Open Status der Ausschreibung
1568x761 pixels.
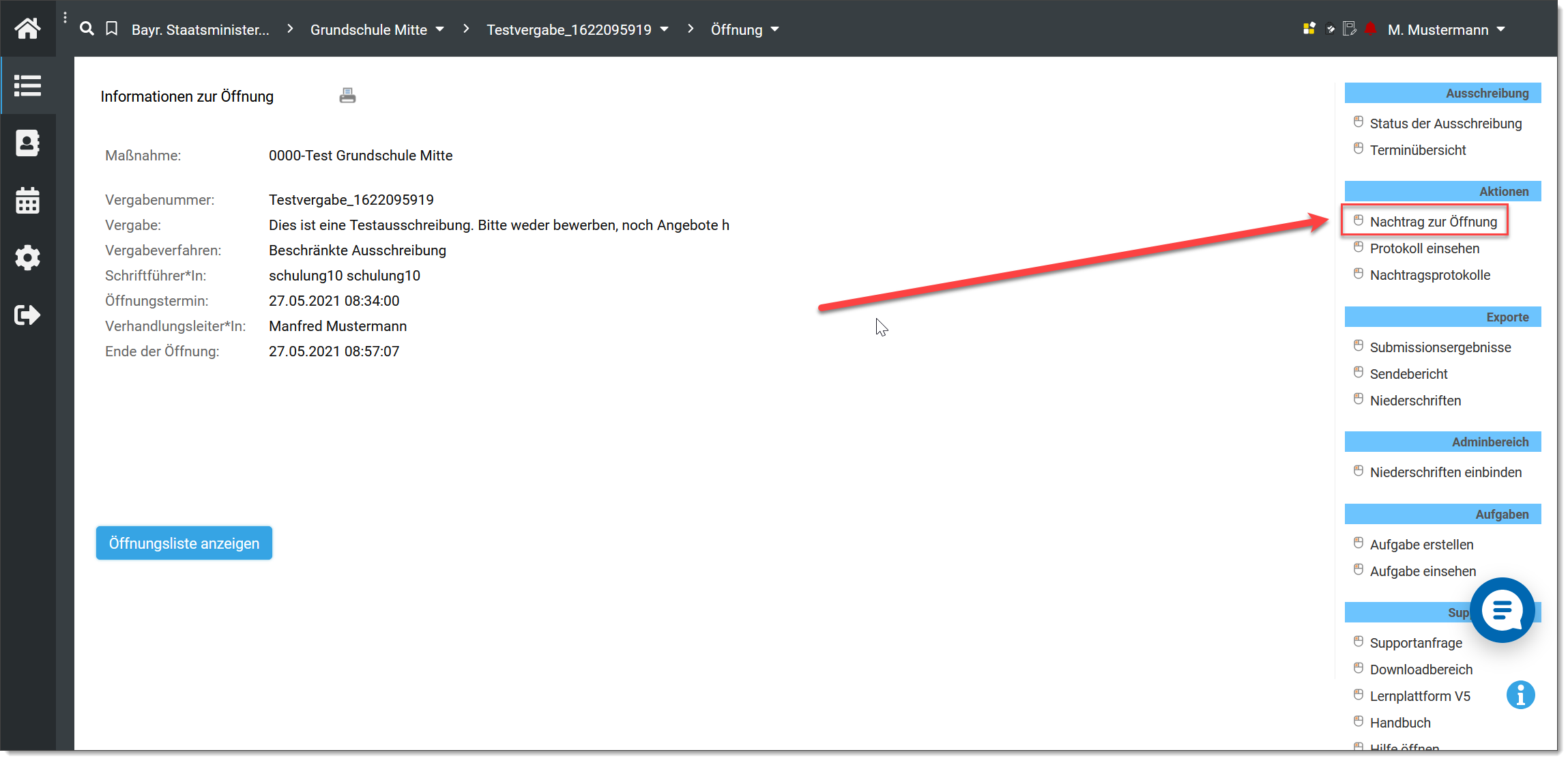click(1445, 124)
